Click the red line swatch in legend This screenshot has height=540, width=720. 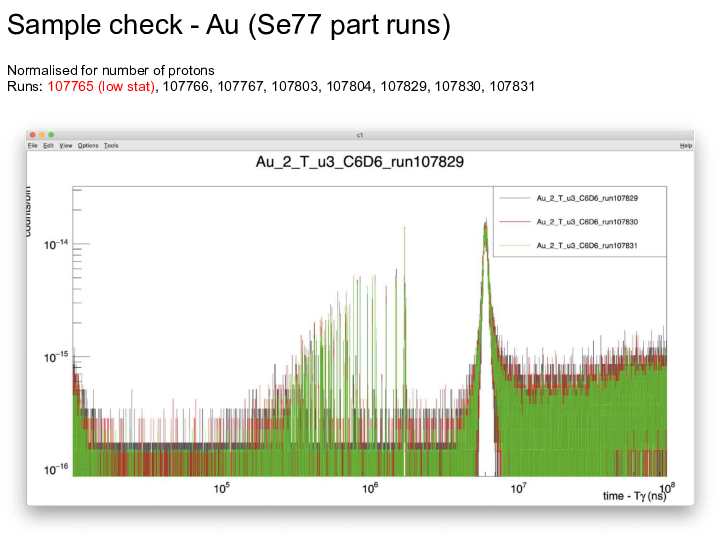(x=515, y=221)
